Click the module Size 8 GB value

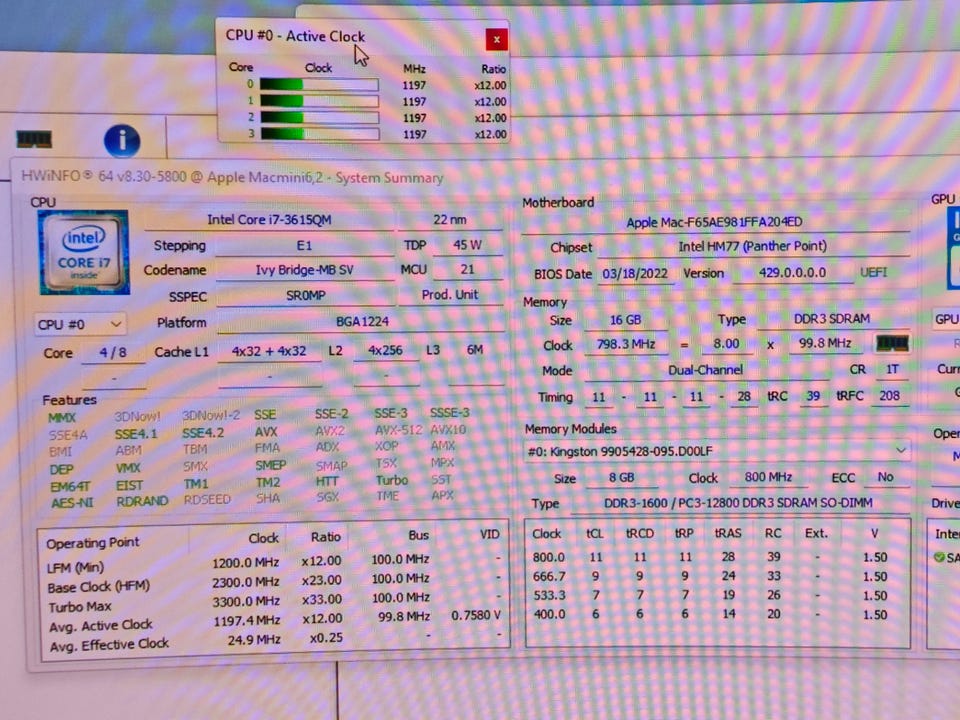[x=622, y=478]
